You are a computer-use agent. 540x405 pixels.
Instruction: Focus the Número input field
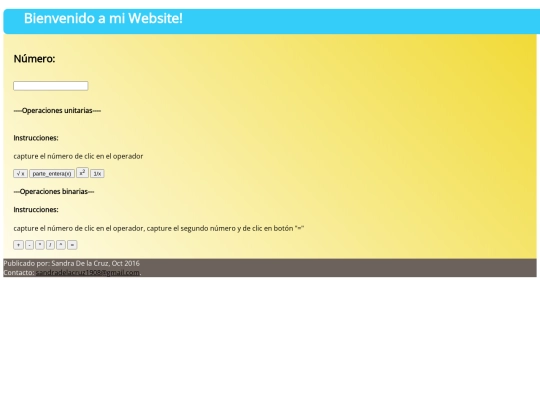point(51,86)
